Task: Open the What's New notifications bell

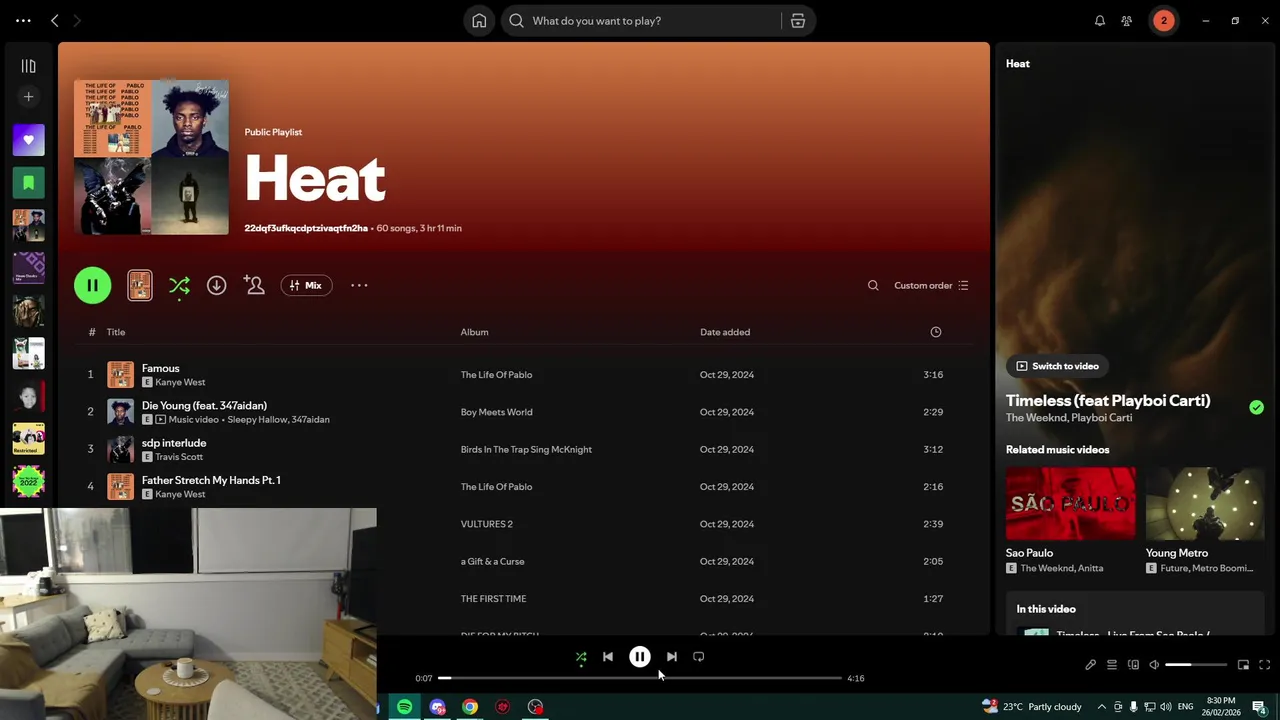Action: point(1100,21)
